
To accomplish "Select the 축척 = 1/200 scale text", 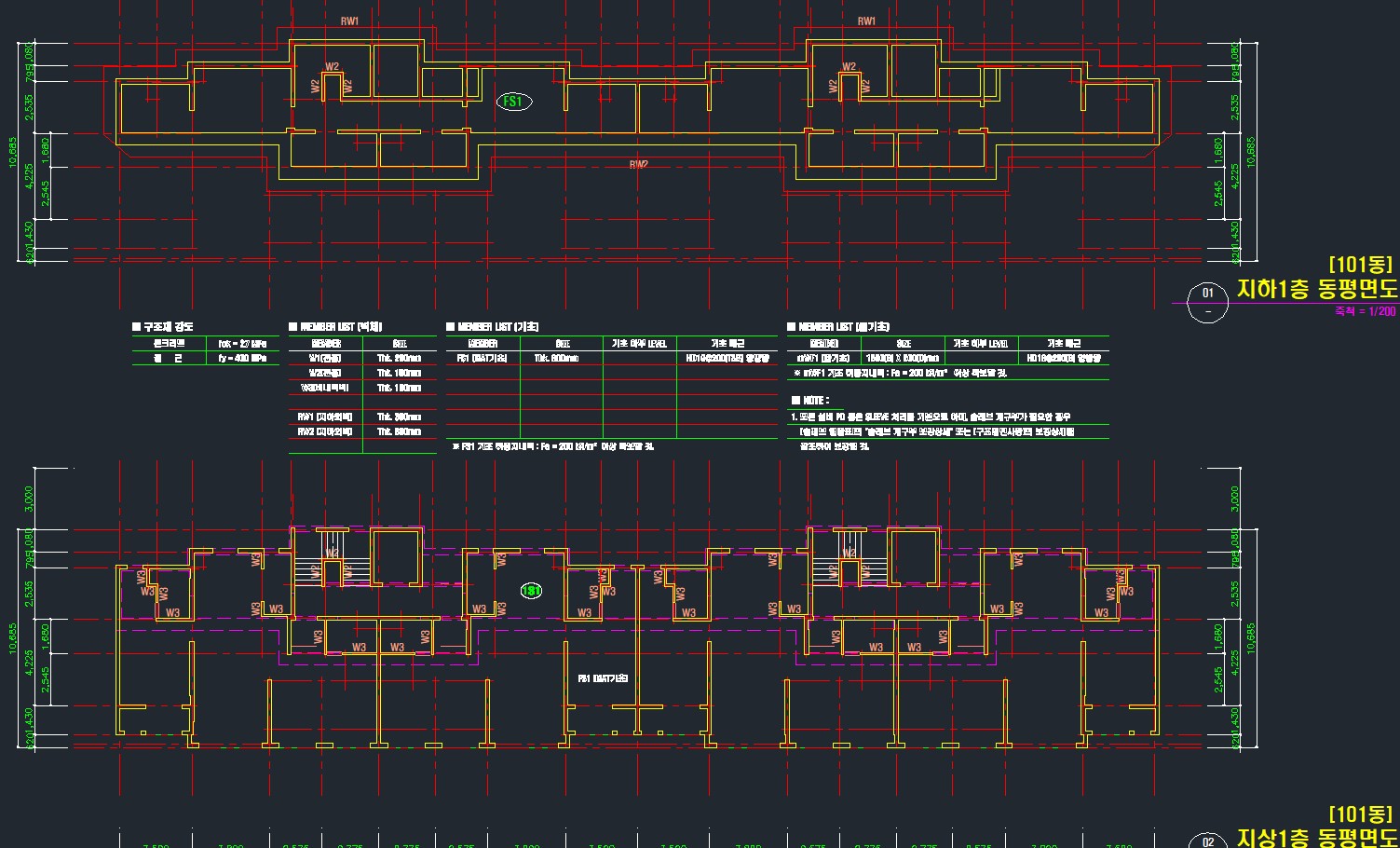I will coord(1365,311).
